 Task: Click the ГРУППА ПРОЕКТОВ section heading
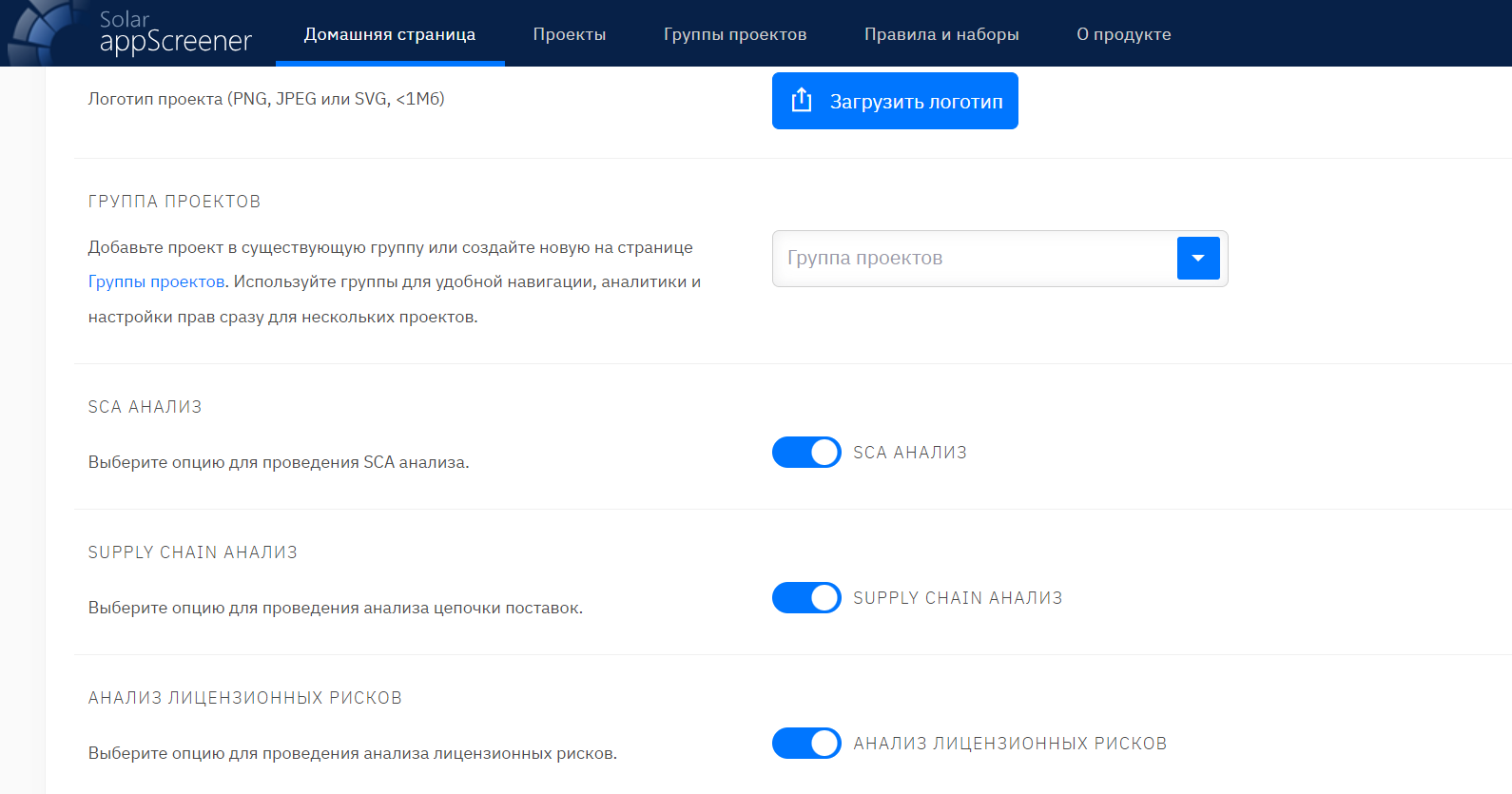pos(174,202)
